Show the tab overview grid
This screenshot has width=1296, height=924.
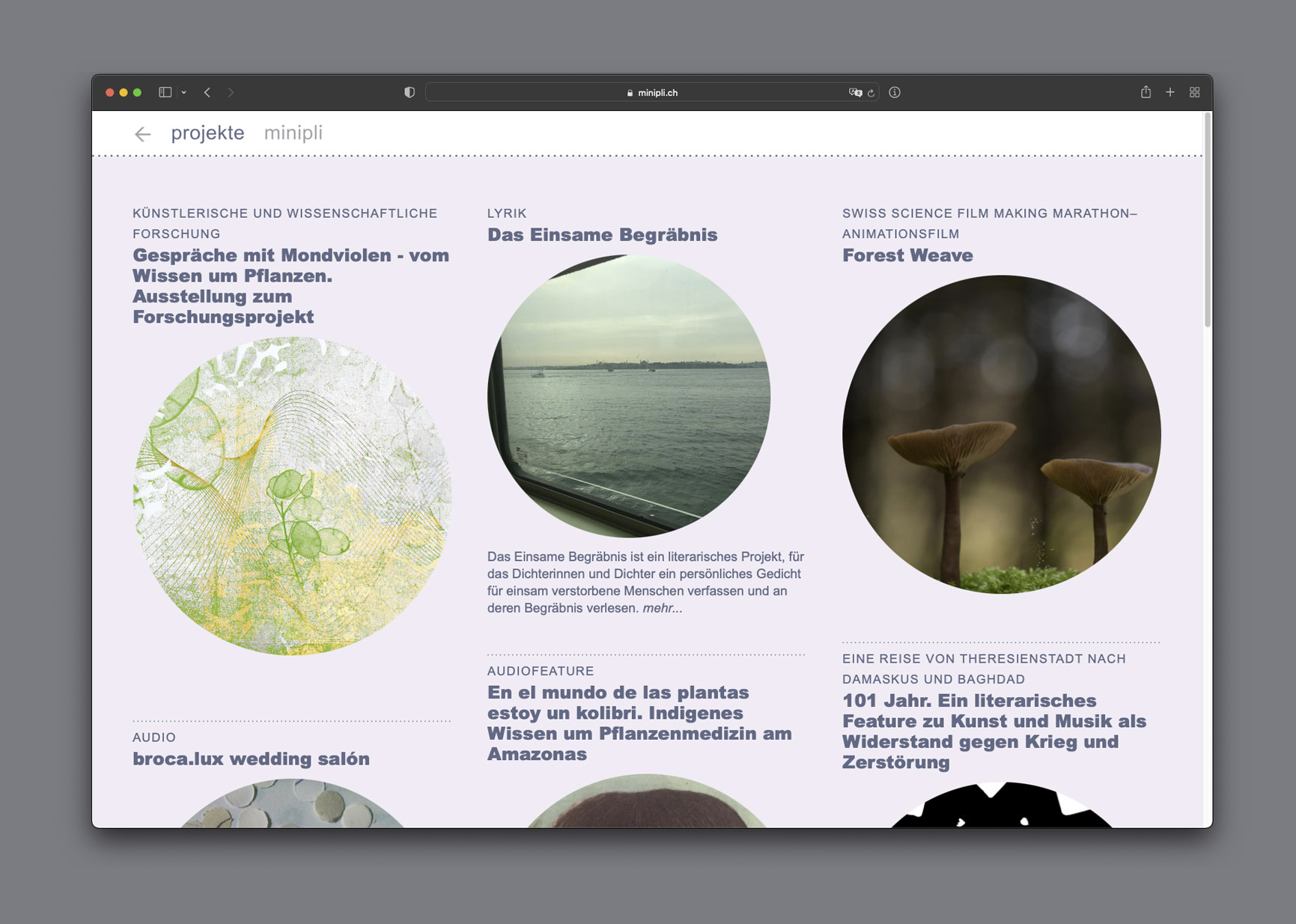1194,92
